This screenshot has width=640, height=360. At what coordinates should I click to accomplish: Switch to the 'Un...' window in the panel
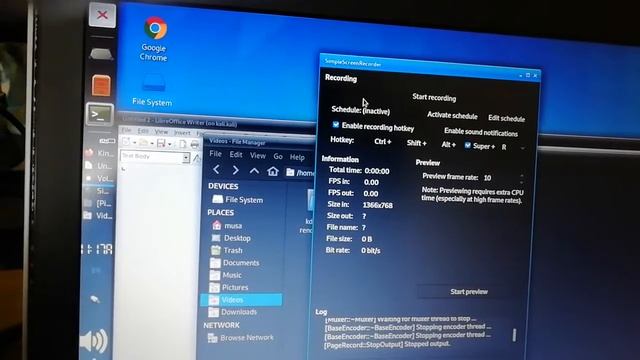99,166
